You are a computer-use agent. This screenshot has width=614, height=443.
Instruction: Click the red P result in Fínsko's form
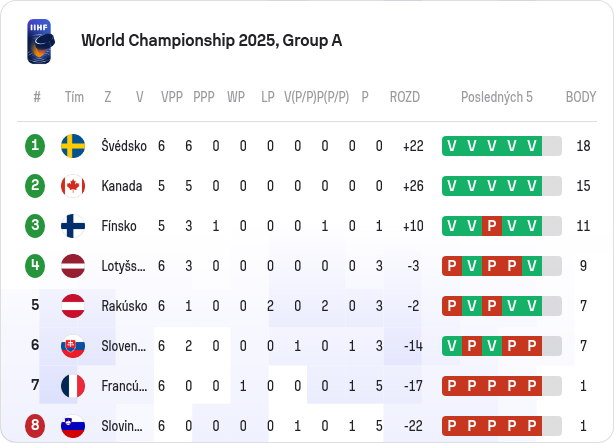click(492, 226)
